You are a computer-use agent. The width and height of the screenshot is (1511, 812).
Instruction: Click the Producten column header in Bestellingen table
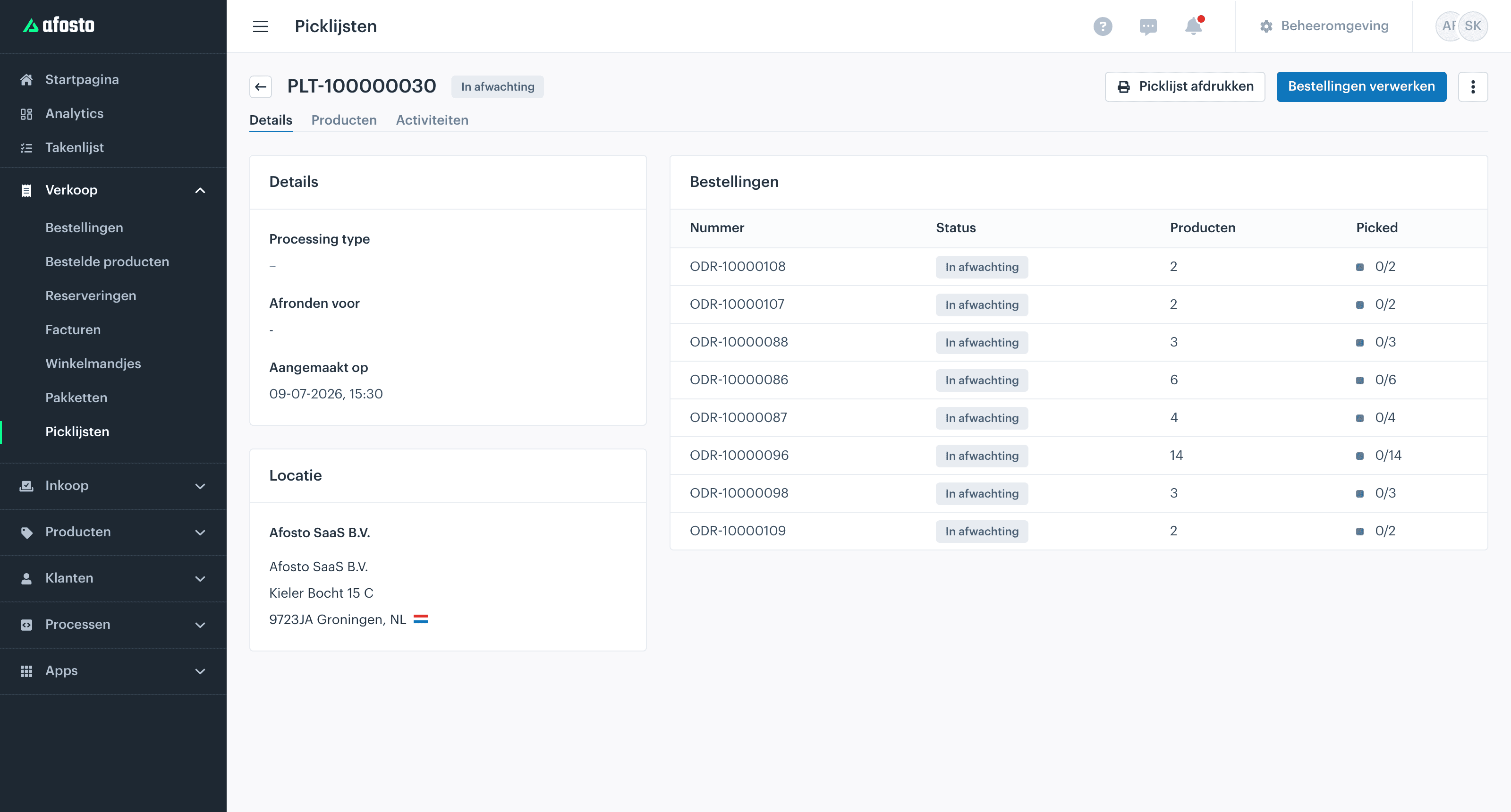1203,228
